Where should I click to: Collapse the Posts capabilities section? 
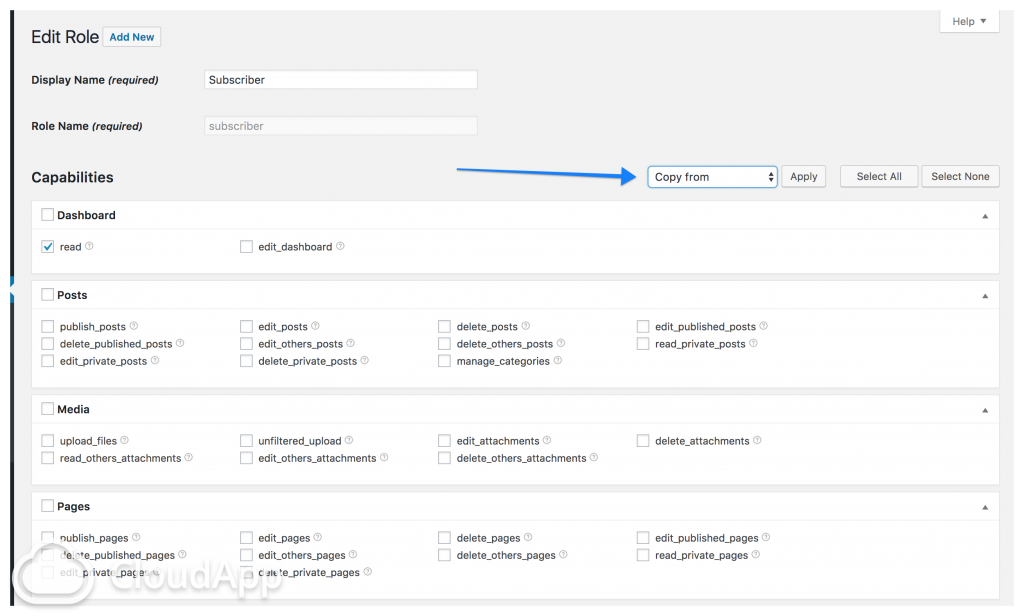click(x=984, y=295)
